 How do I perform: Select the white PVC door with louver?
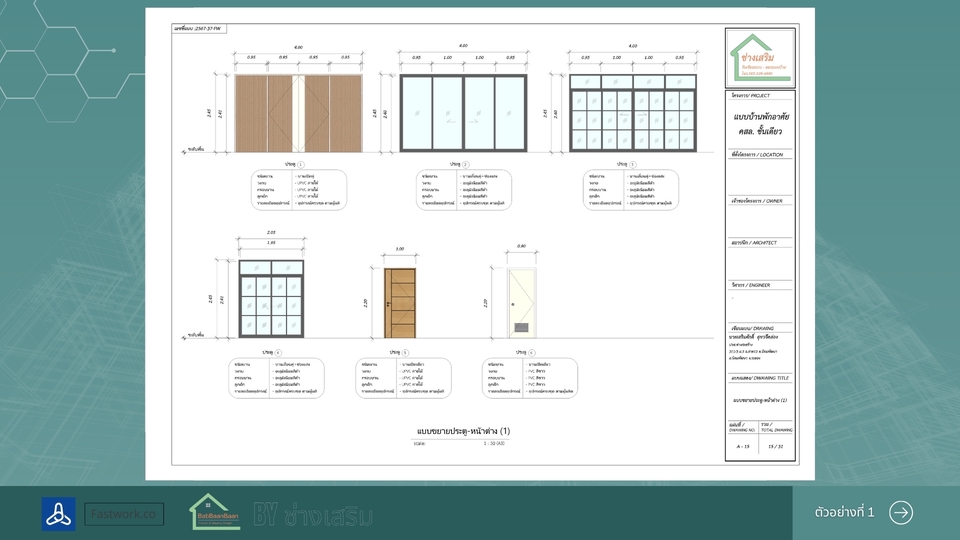518,300
